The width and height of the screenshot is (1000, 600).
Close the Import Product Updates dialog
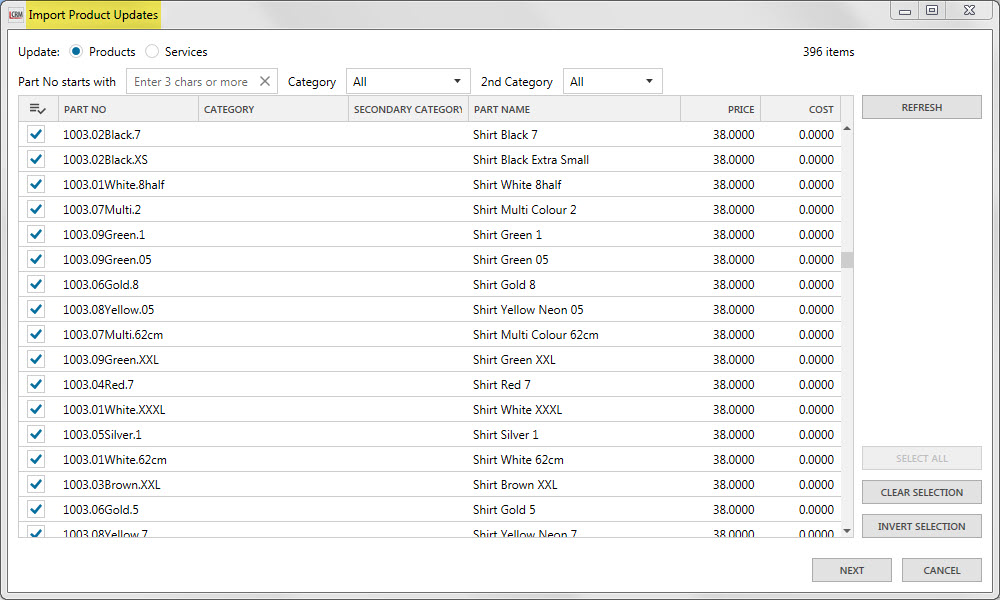coord(965,11)
